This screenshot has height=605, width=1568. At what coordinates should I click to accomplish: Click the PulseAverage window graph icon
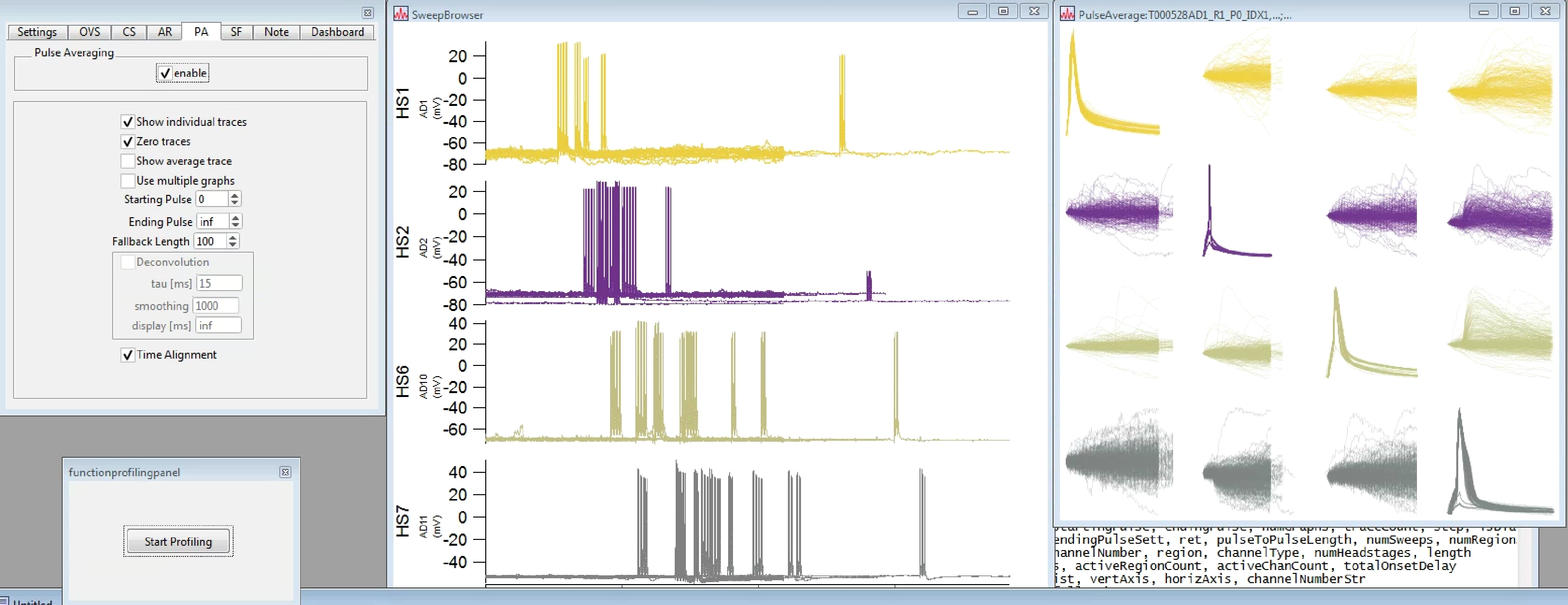click(1067, 14)
